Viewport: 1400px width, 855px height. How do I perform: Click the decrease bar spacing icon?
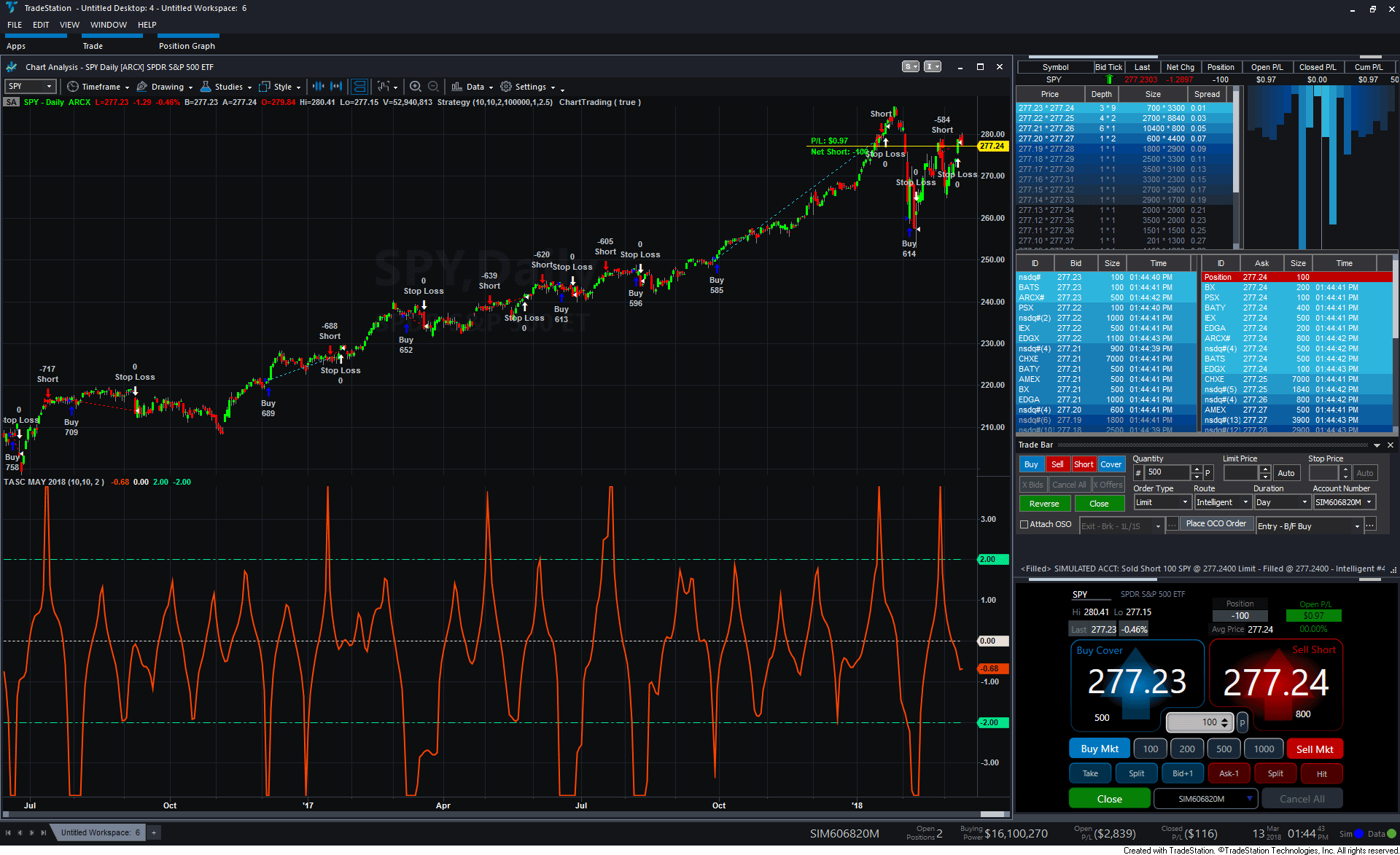(319, 87)
